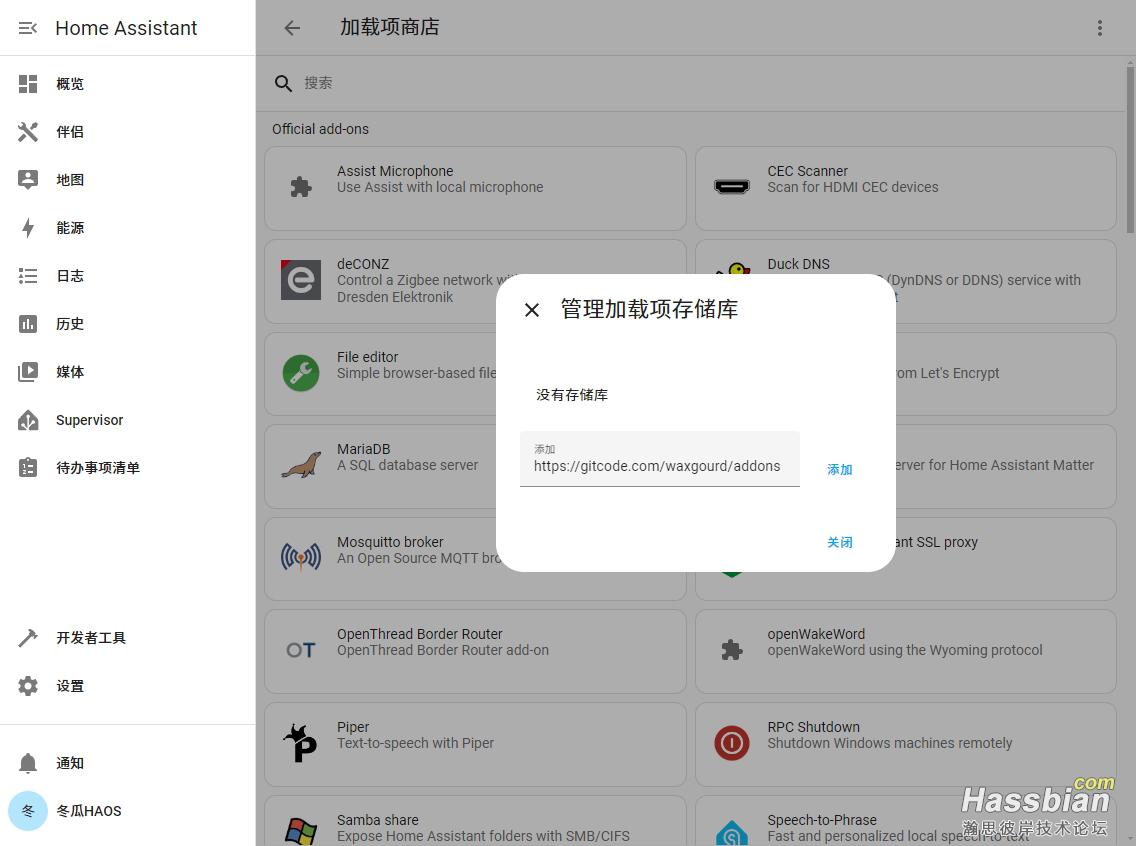Click the Speech-to-Phrase house icon
1136x846 pixels.
pos(732,833)
